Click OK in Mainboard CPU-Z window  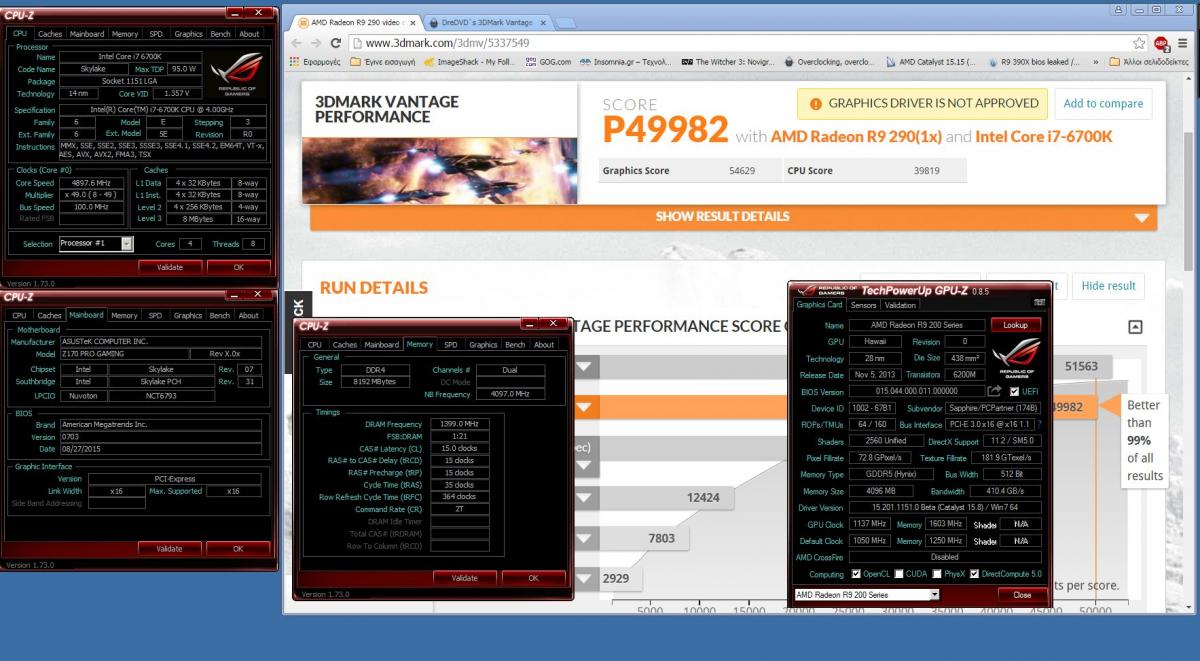coord(238,549)
